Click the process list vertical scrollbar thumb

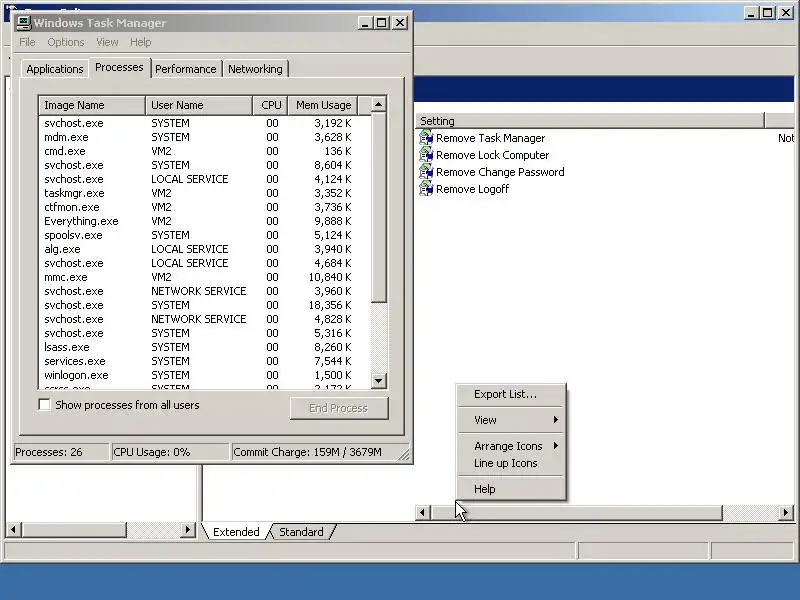pyautogui.click(x=378, y=208)
